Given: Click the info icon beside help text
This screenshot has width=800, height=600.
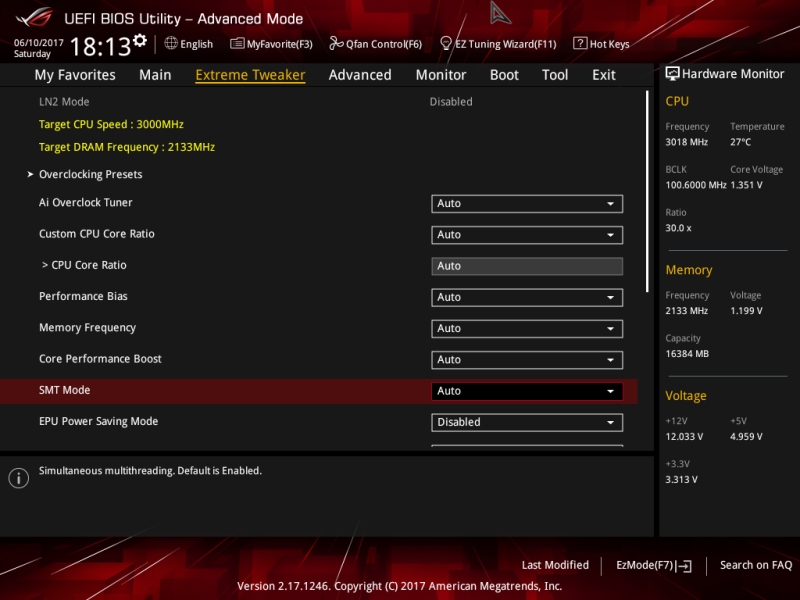Looking at the screenshot, I should click(19, 478).
